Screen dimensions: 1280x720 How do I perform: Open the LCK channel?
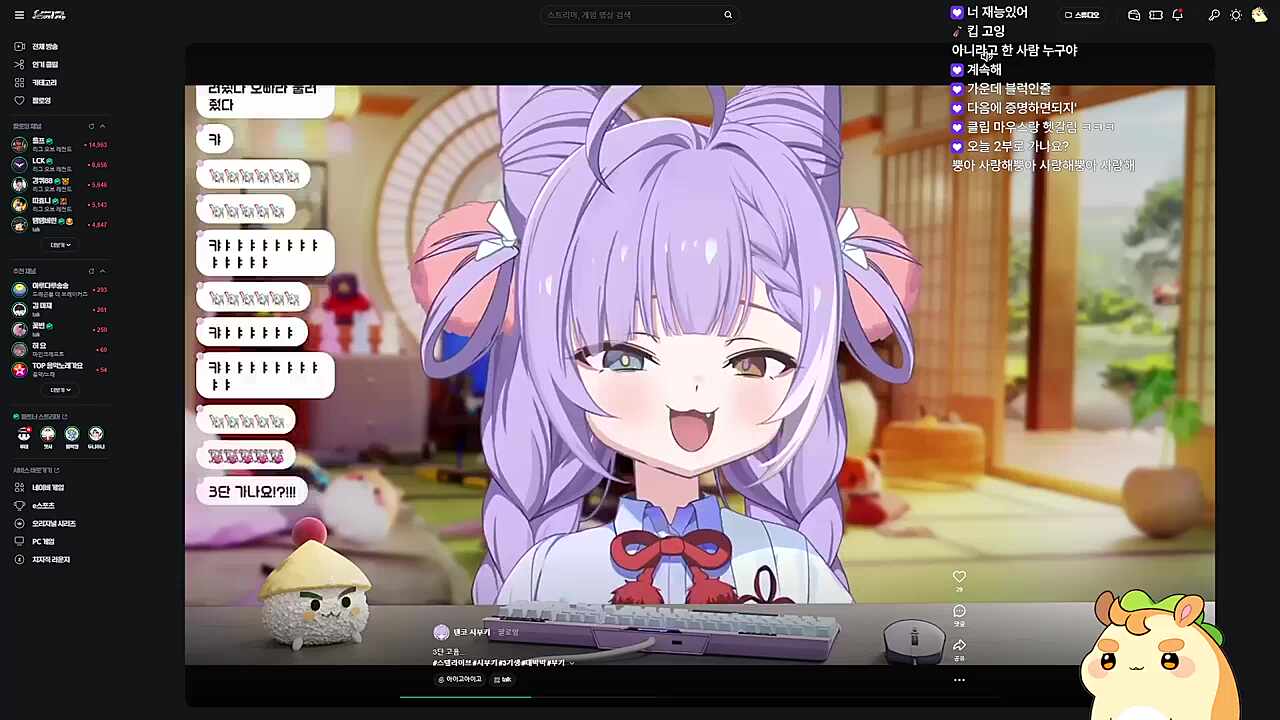click(x=60, y=164)
